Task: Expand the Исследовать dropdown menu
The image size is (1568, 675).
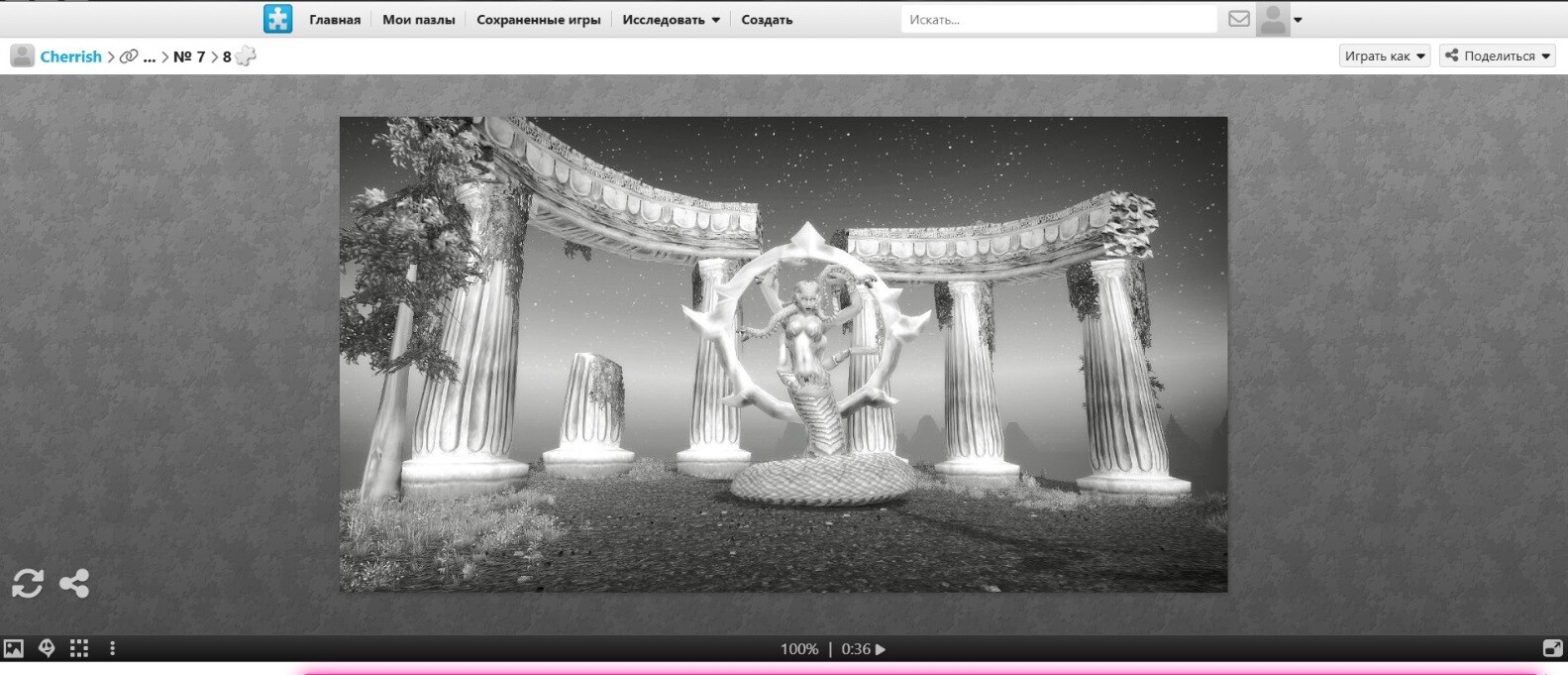Action: [x=671, y=20]
